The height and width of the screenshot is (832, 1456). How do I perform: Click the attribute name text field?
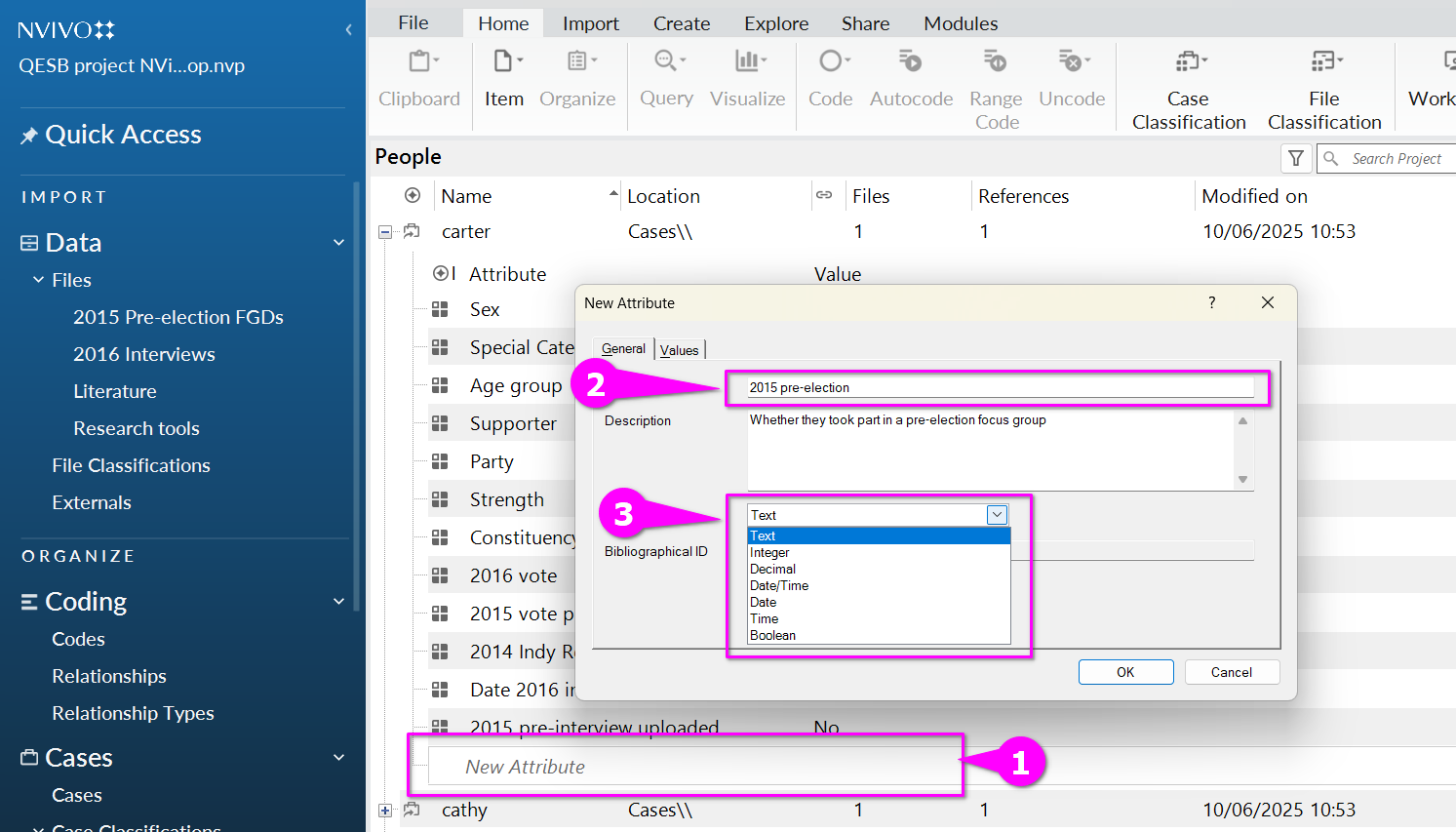tap(999, 388)
